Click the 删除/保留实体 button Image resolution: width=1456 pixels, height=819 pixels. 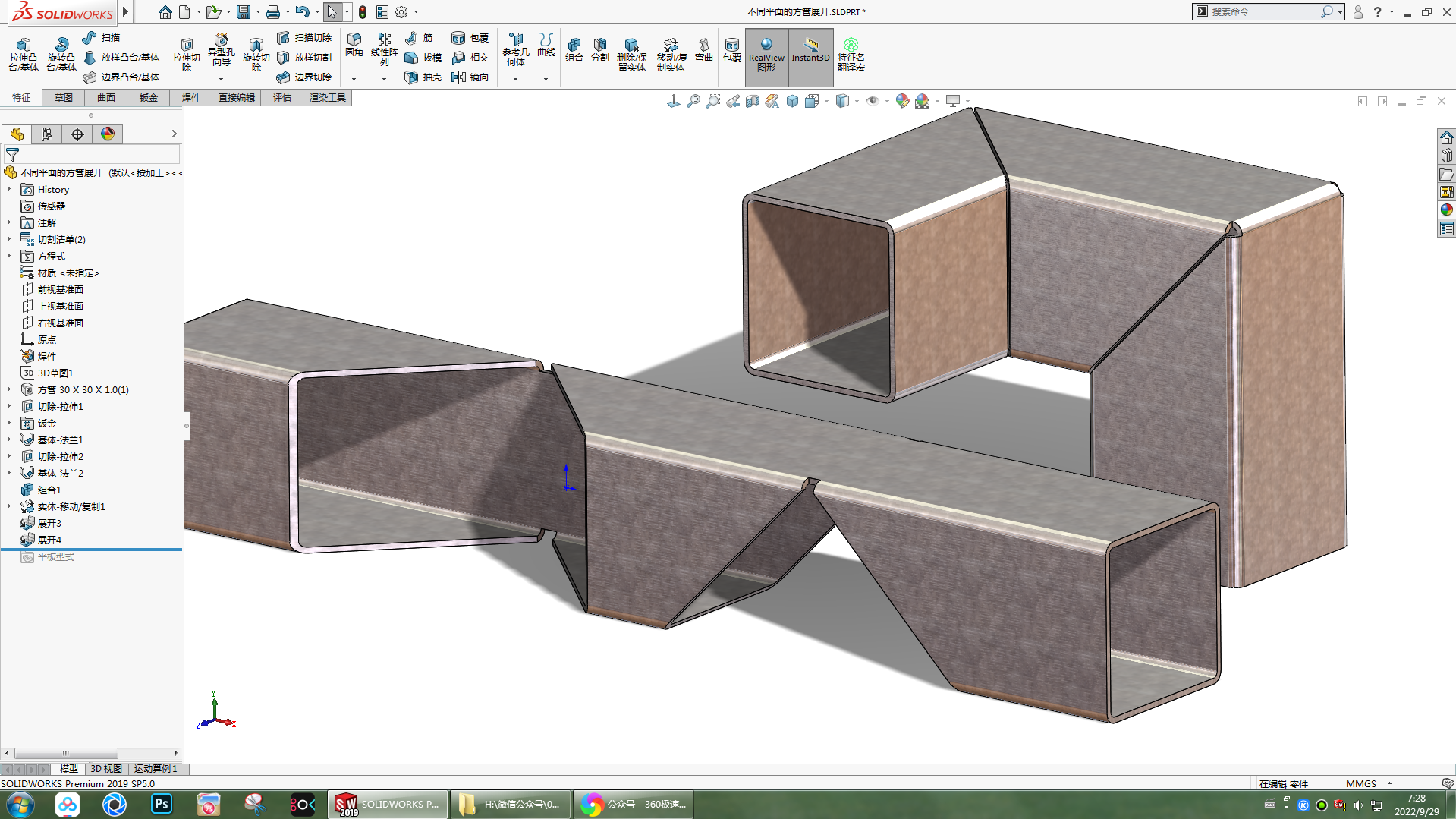[631, 55]
